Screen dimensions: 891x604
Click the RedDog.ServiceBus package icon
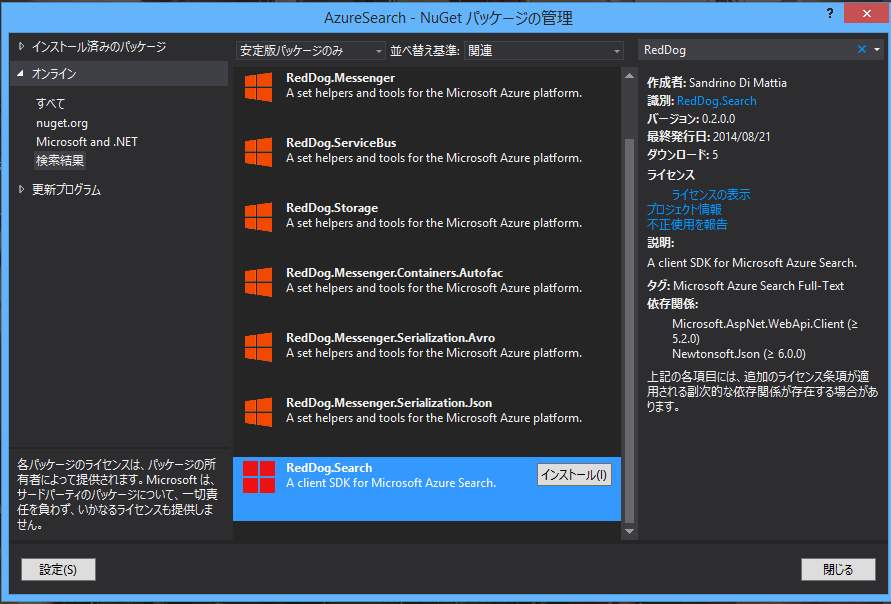pyautogui.click(x=259, y=152)
